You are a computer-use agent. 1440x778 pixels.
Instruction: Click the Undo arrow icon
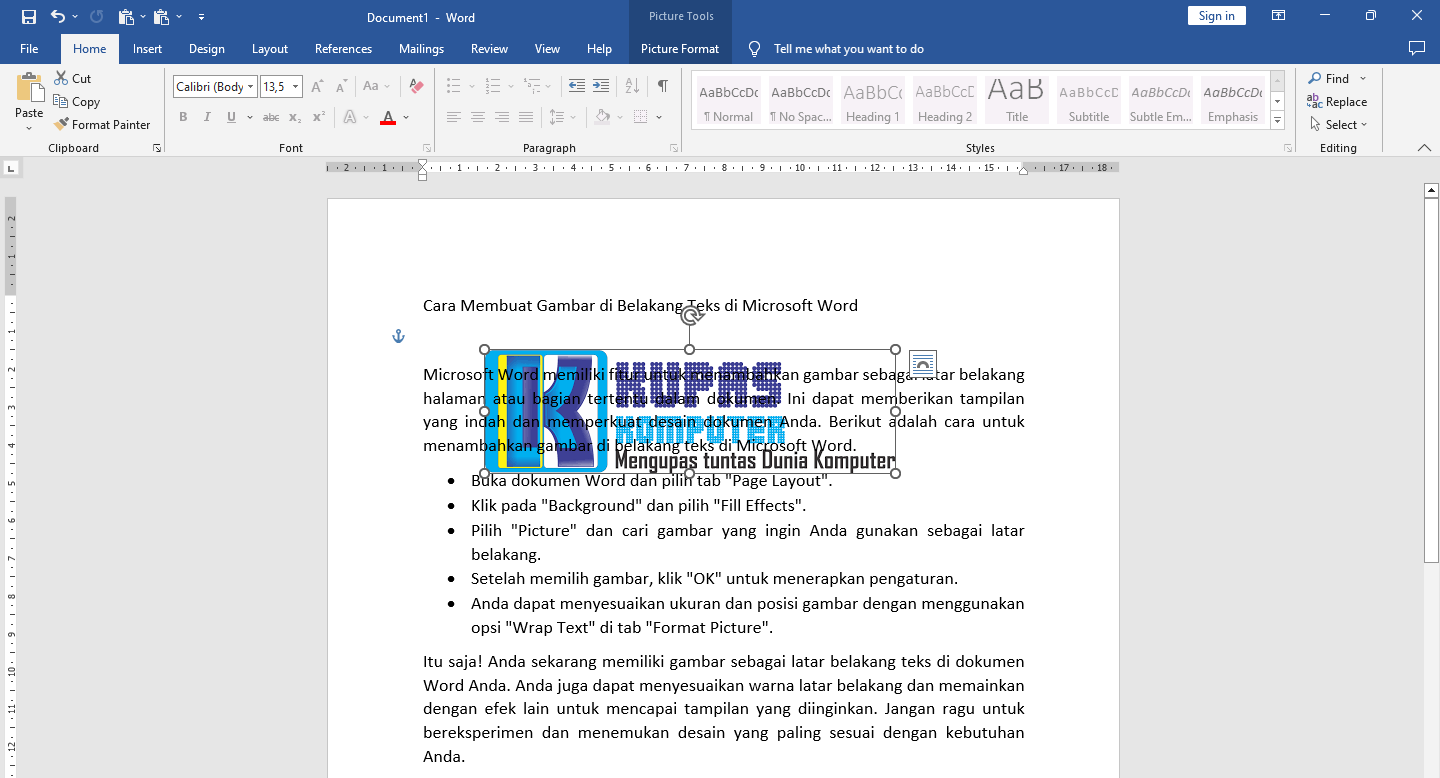(x=57, y=17)
